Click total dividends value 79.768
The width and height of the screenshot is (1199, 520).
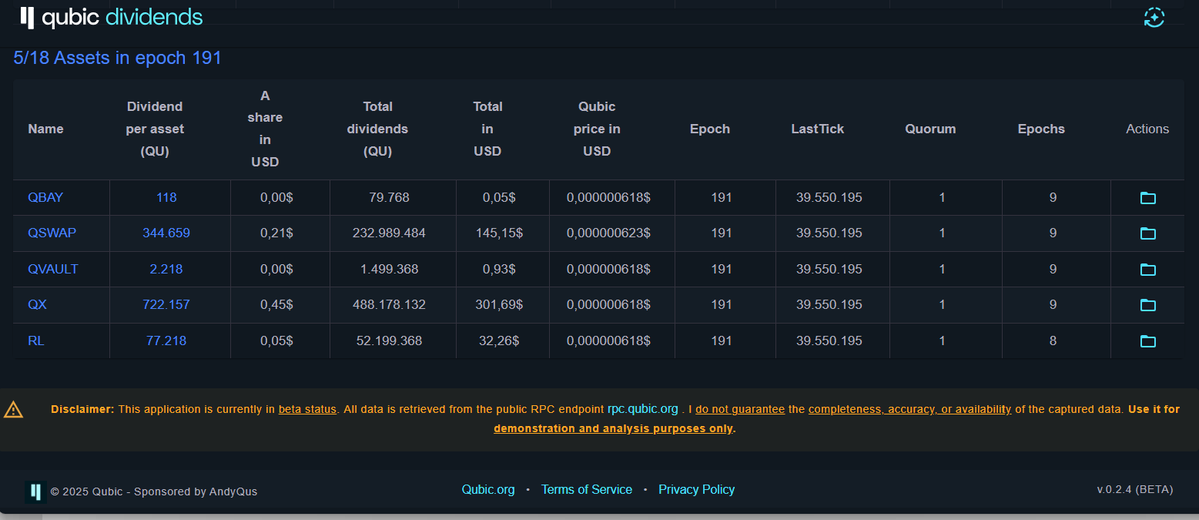(389, 197)
